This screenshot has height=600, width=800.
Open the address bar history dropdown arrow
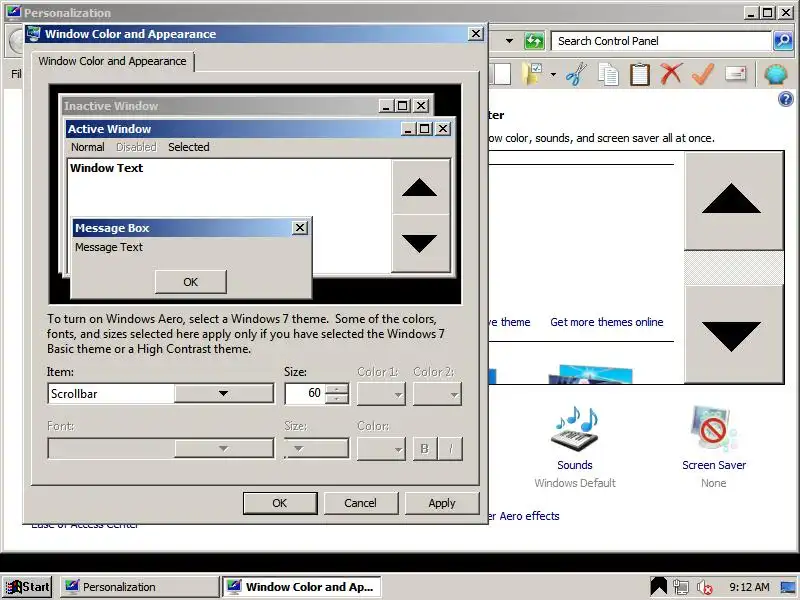click(509, 41)
